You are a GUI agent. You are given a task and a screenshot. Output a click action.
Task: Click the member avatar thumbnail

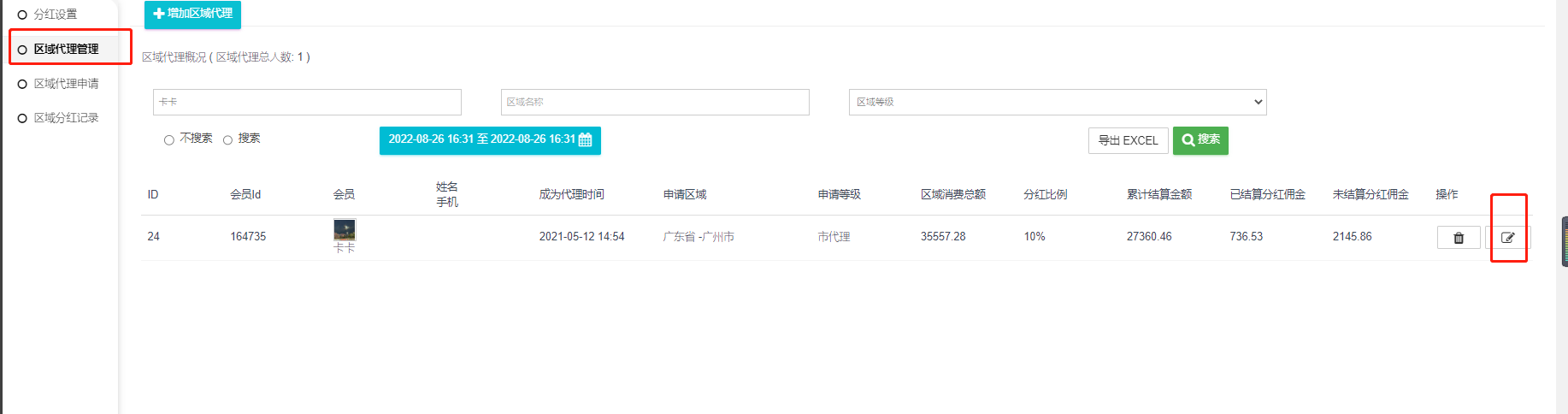(345, 229)
